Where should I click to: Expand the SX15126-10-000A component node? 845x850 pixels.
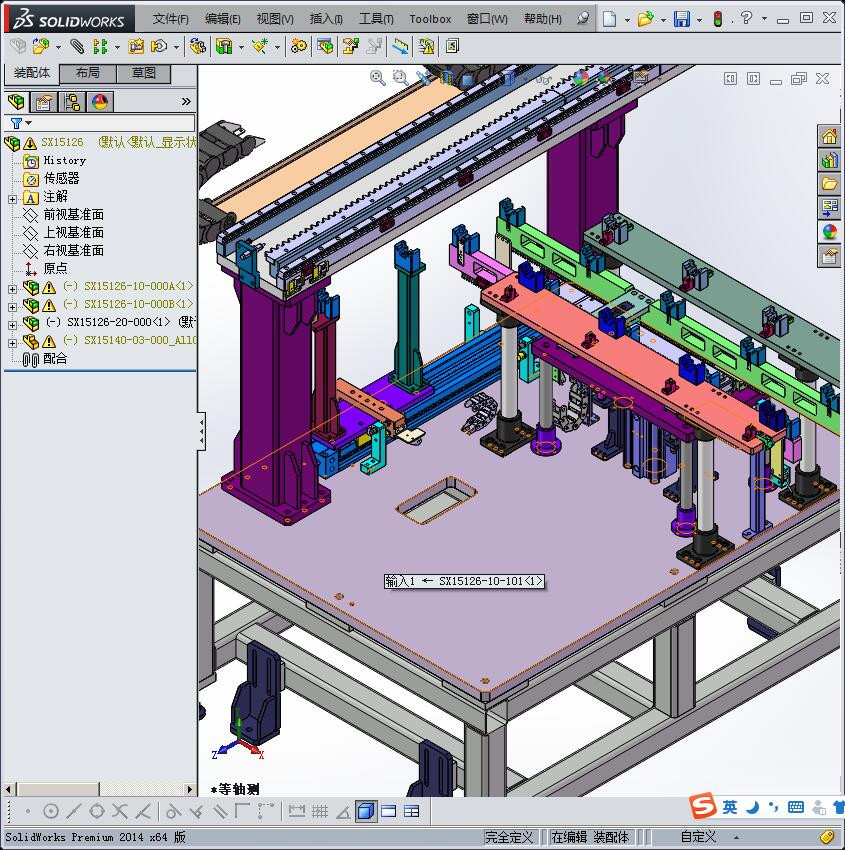pos(11,289)
